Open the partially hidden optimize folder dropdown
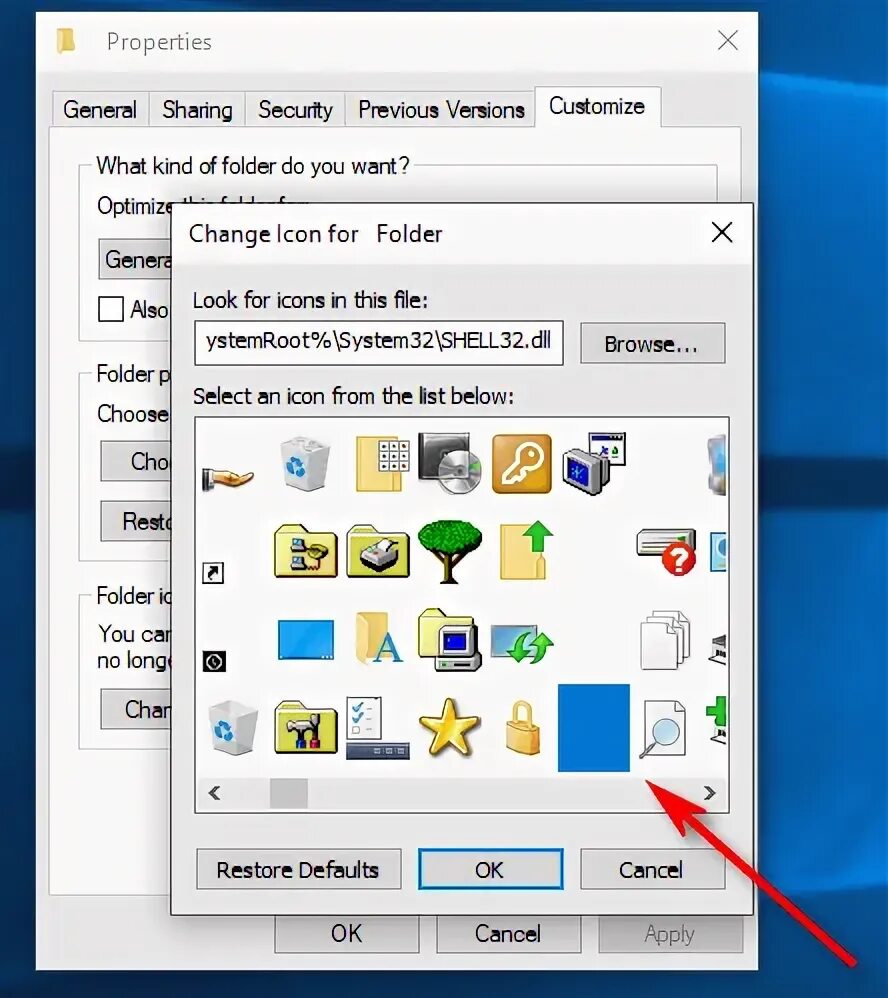 click(x=135, y=259)
